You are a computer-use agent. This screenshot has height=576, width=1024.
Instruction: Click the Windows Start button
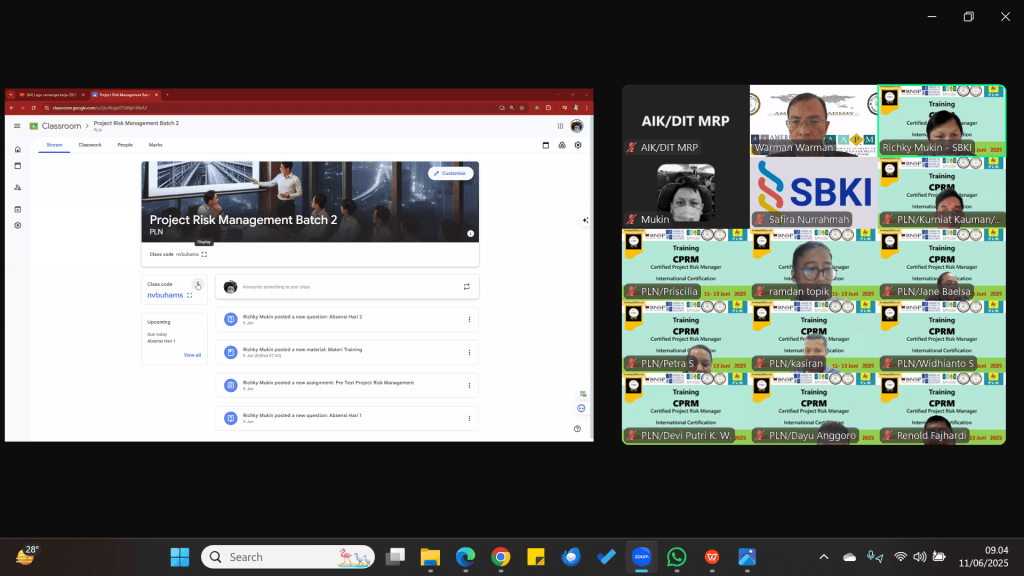point(180,556)
